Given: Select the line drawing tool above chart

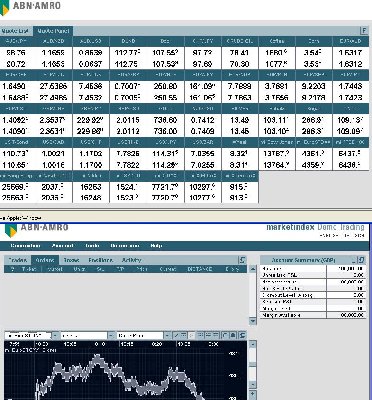Looking at the screenshot, I should coord(177,335).
